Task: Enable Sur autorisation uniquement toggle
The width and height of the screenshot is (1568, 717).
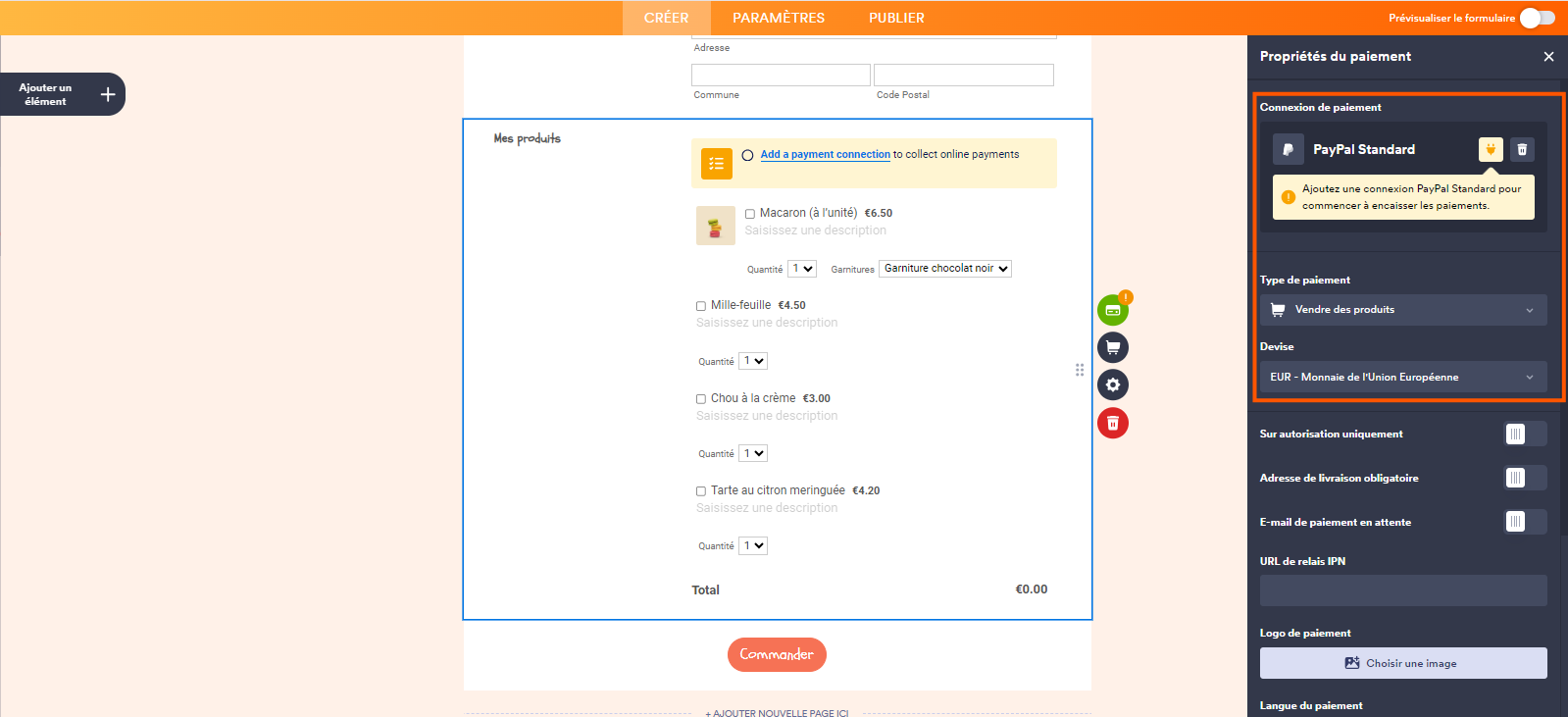Action: tap(1525, 434)
